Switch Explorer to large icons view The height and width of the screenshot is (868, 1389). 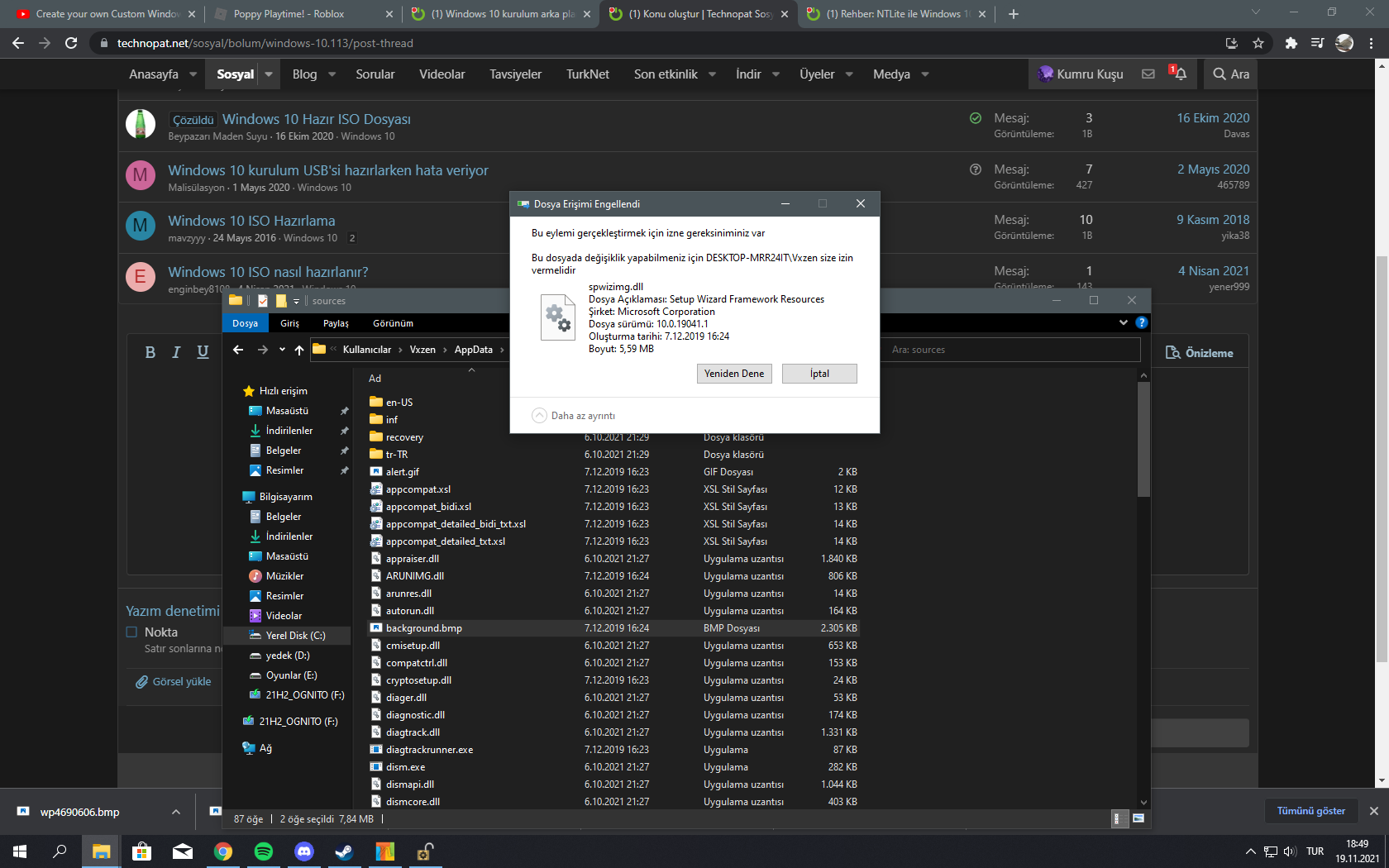(x=1138, y=818)
